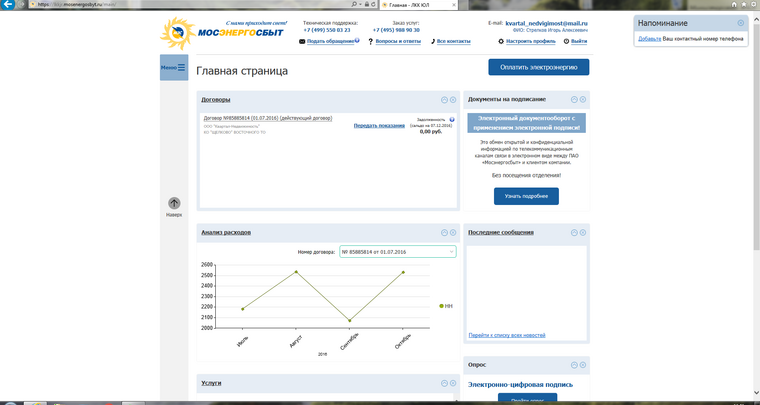
Task: Click the Добавьте link in the reminder
Action: pyautogui.click(x=649, y=39)
